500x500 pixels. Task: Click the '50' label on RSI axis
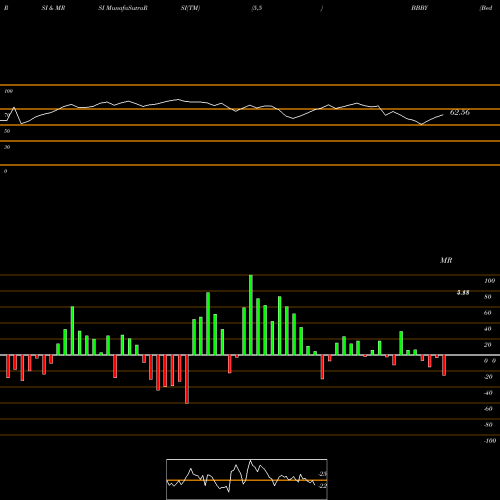[x=7, y=131]
